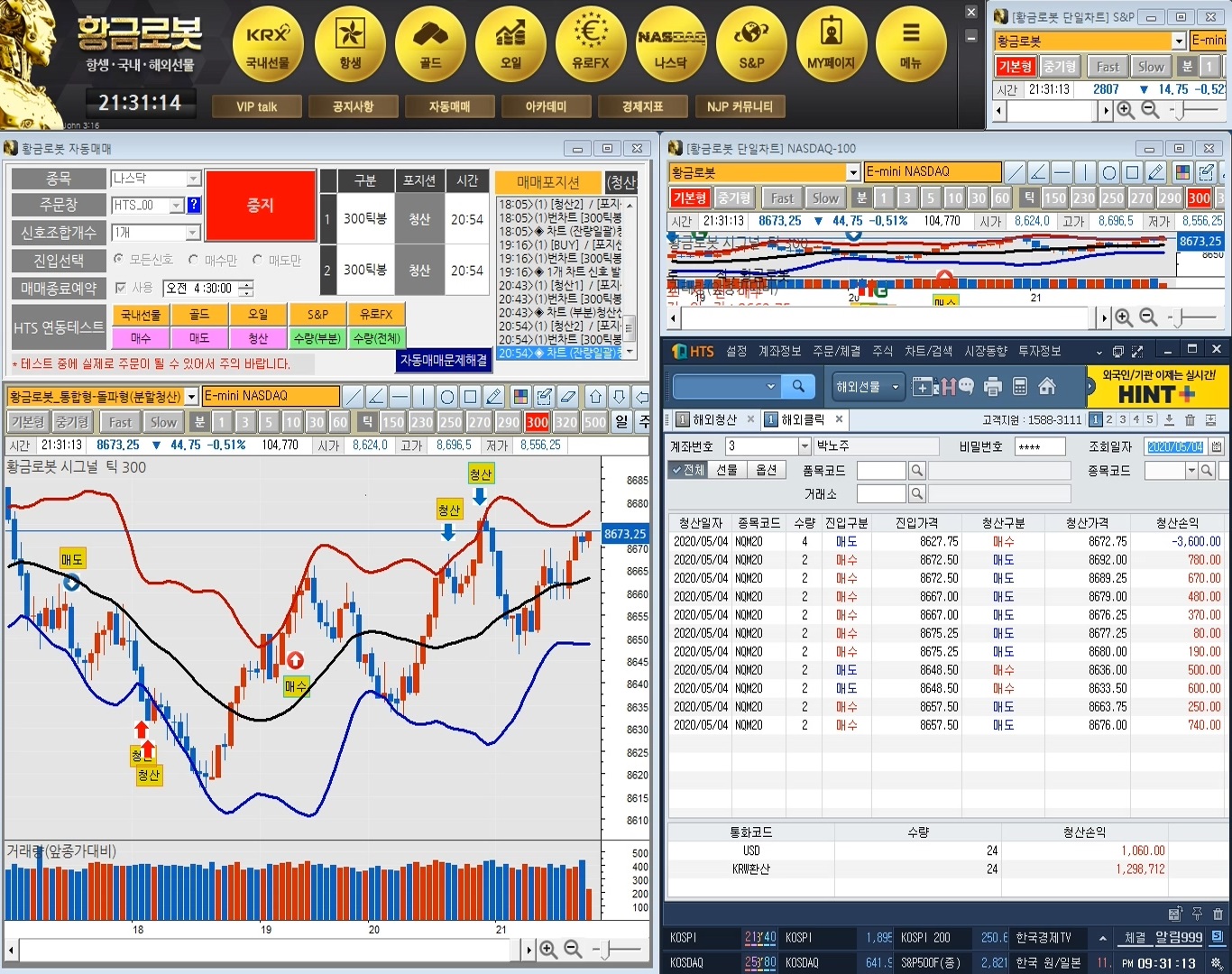Viewport: 1232px width, 974px height.
Task: Open the 신호조합개수 dropdown
Action: tap(193, 233)
